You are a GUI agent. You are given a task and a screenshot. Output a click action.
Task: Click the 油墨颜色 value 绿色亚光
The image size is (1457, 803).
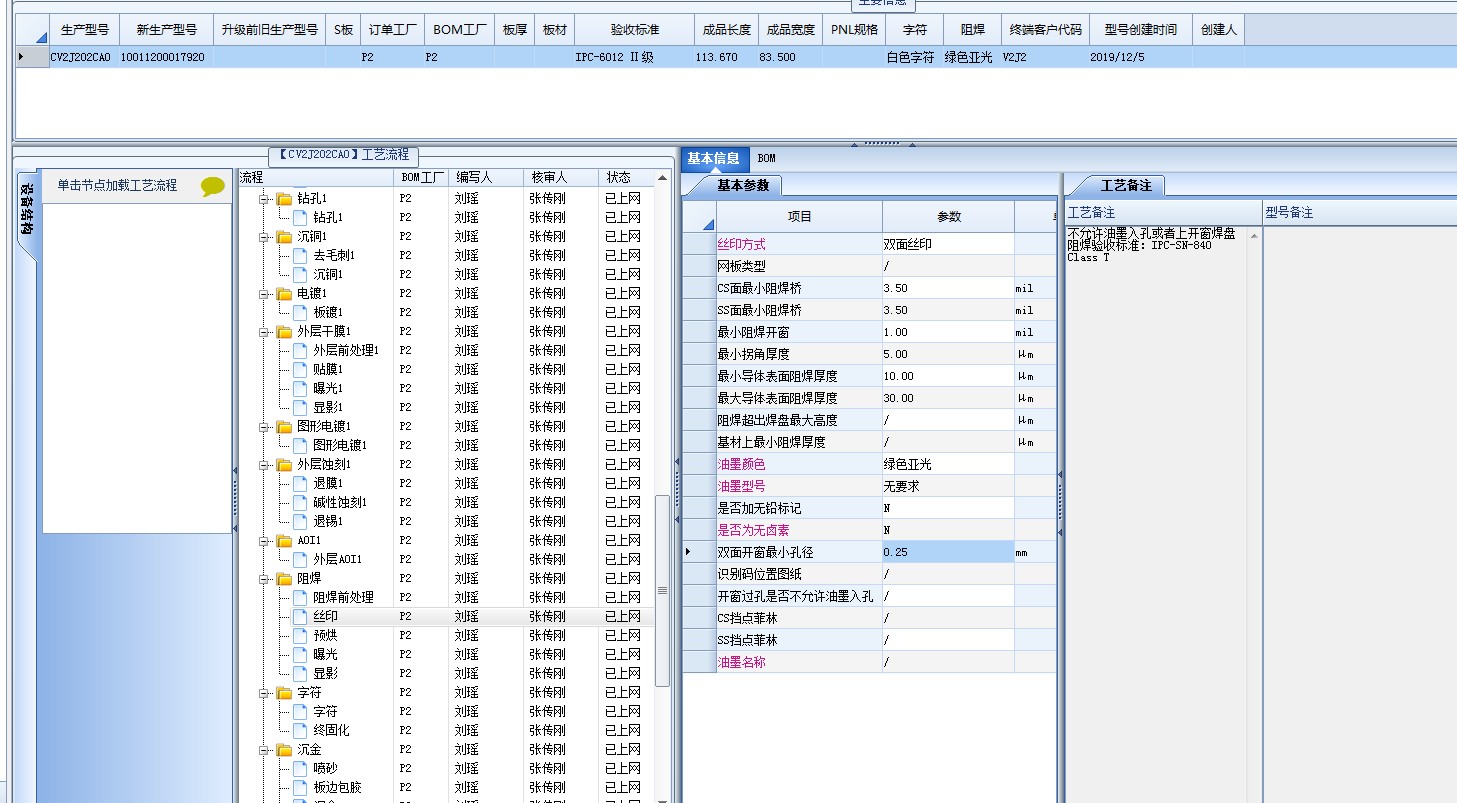[x=948, y=464]
